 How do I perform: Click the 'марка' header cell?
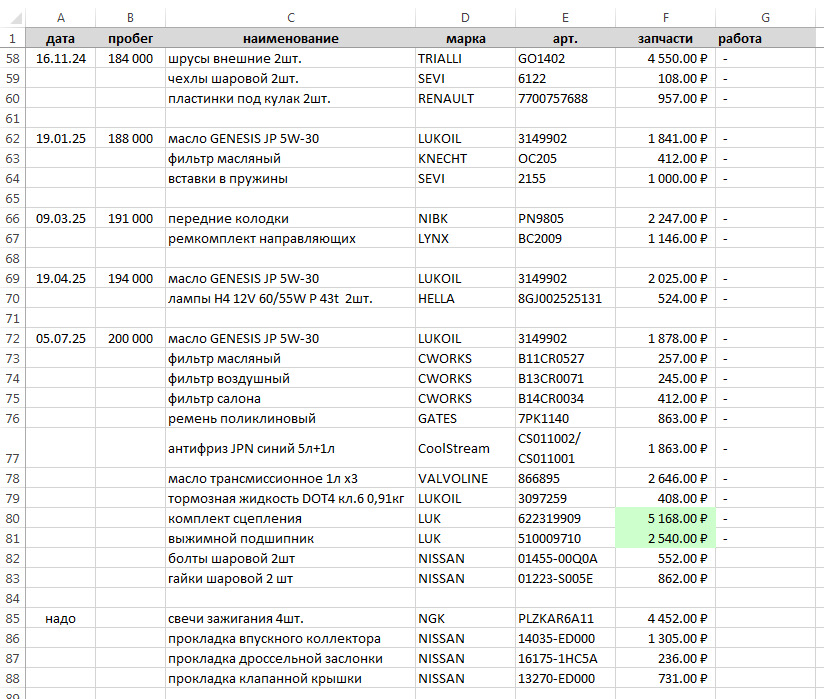pos(465,38)
